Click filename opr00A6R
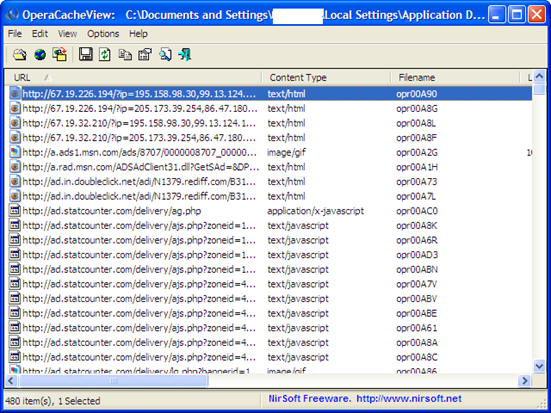The height and width of the screenshot is (413, 551). [x=417, y=240]
